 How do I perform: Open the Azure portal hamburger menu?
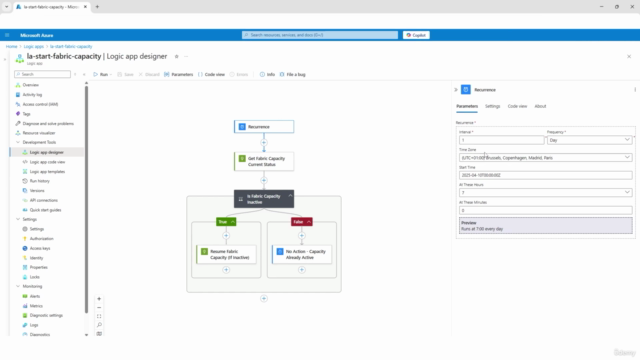pyautogui.click(x=7, y=35)
